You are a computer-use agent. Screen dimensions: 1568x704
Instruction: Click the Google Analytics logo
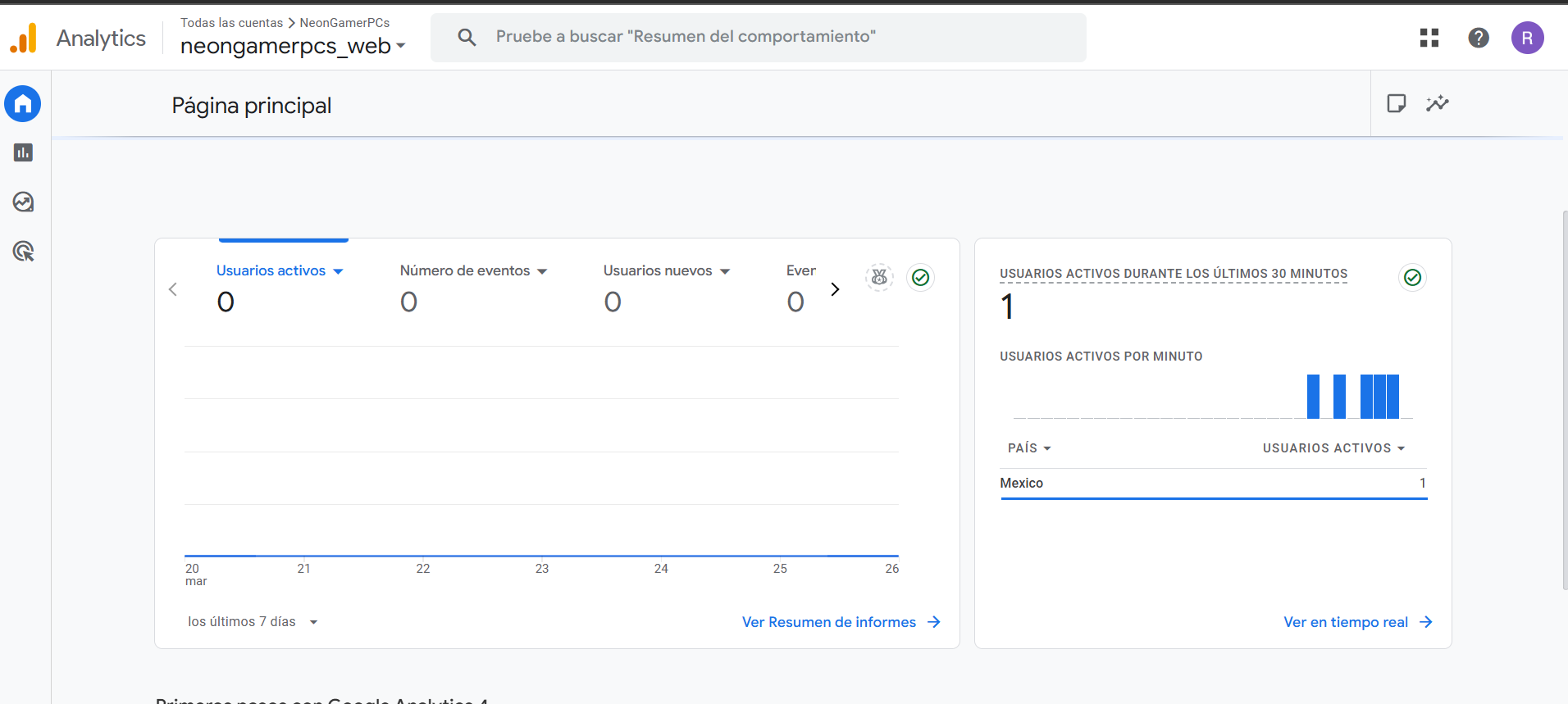(x=24, y=38)
